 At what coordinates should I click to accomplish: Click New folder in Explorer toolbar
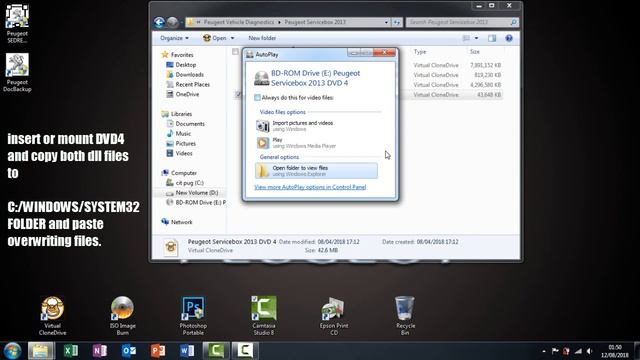[262, 38]
